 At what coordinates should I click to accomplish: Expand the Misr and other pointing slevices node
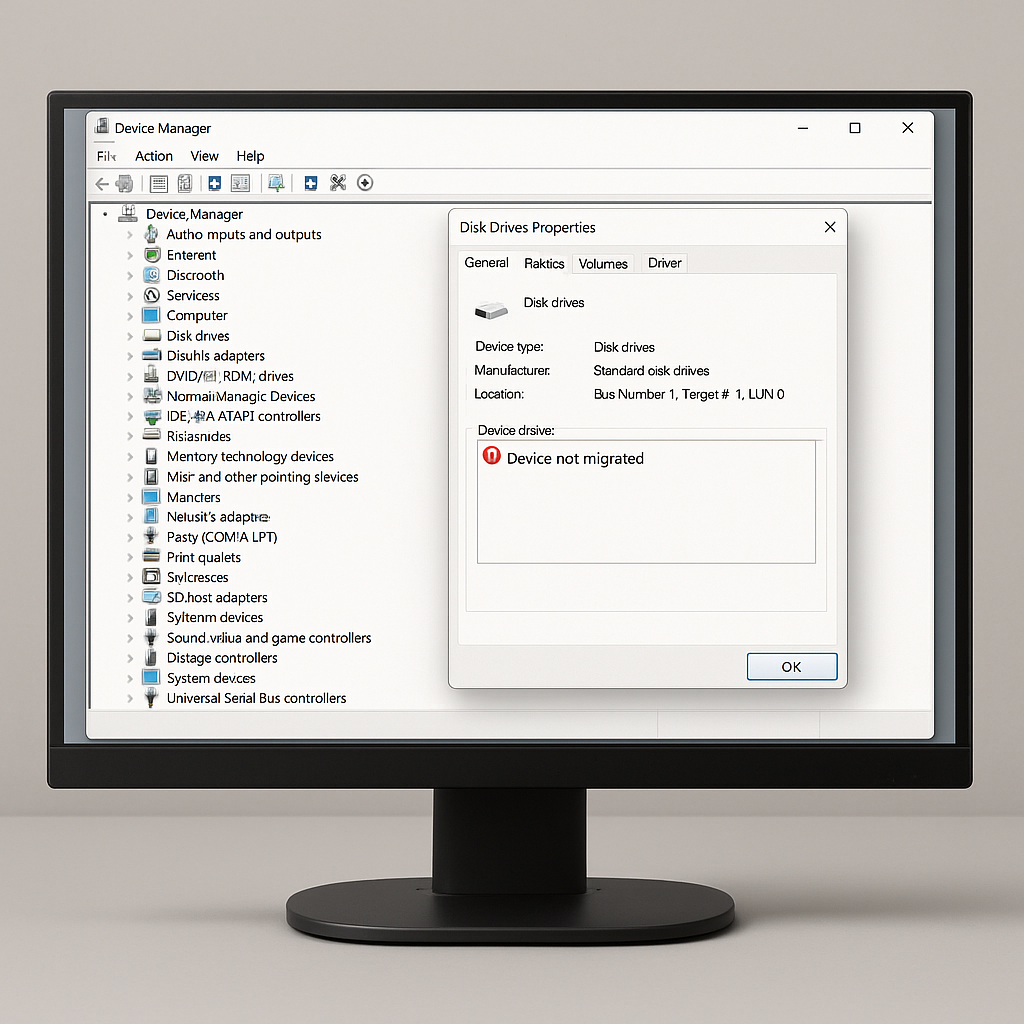coord(130,477)
